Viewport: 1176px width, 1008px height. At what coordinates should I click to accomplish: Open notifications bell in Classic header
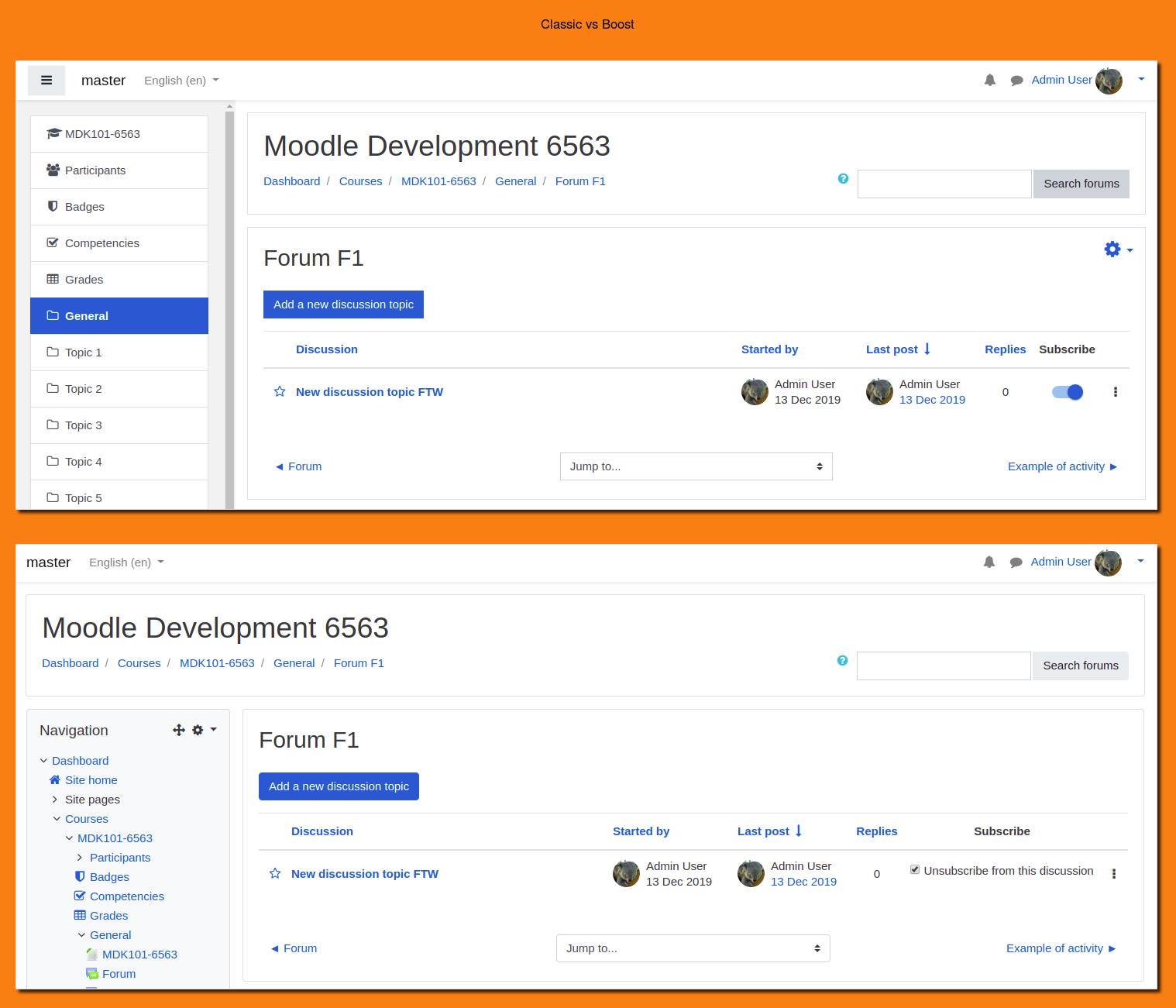(989, 562)
